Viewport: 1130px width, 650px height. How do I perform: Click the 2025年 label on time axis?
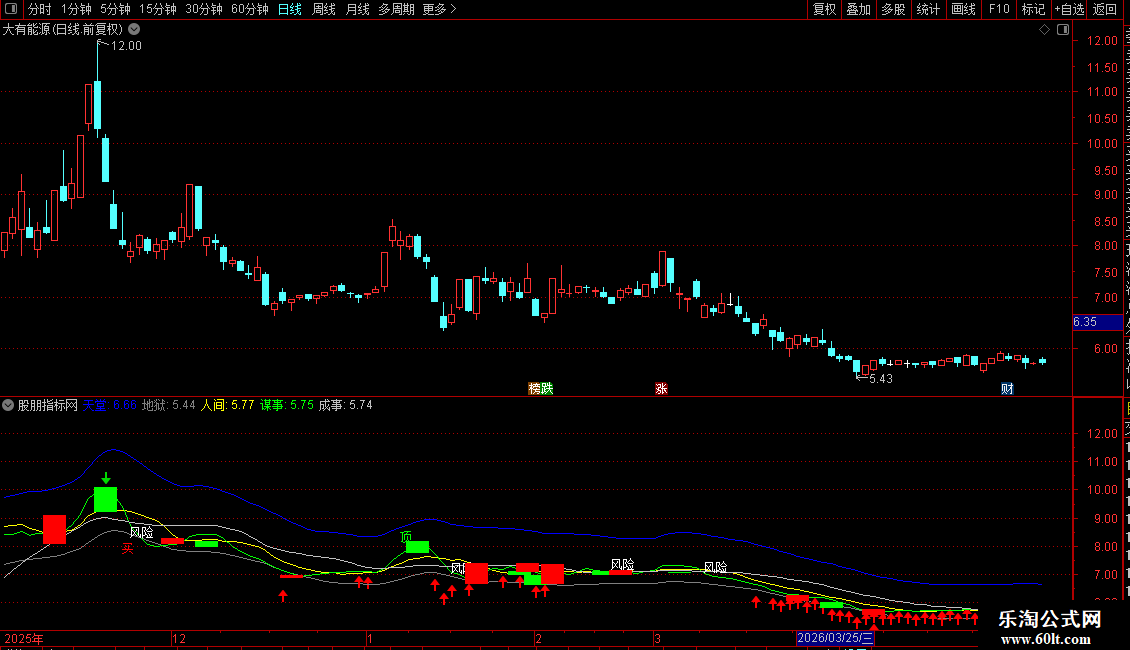[24, 638]
